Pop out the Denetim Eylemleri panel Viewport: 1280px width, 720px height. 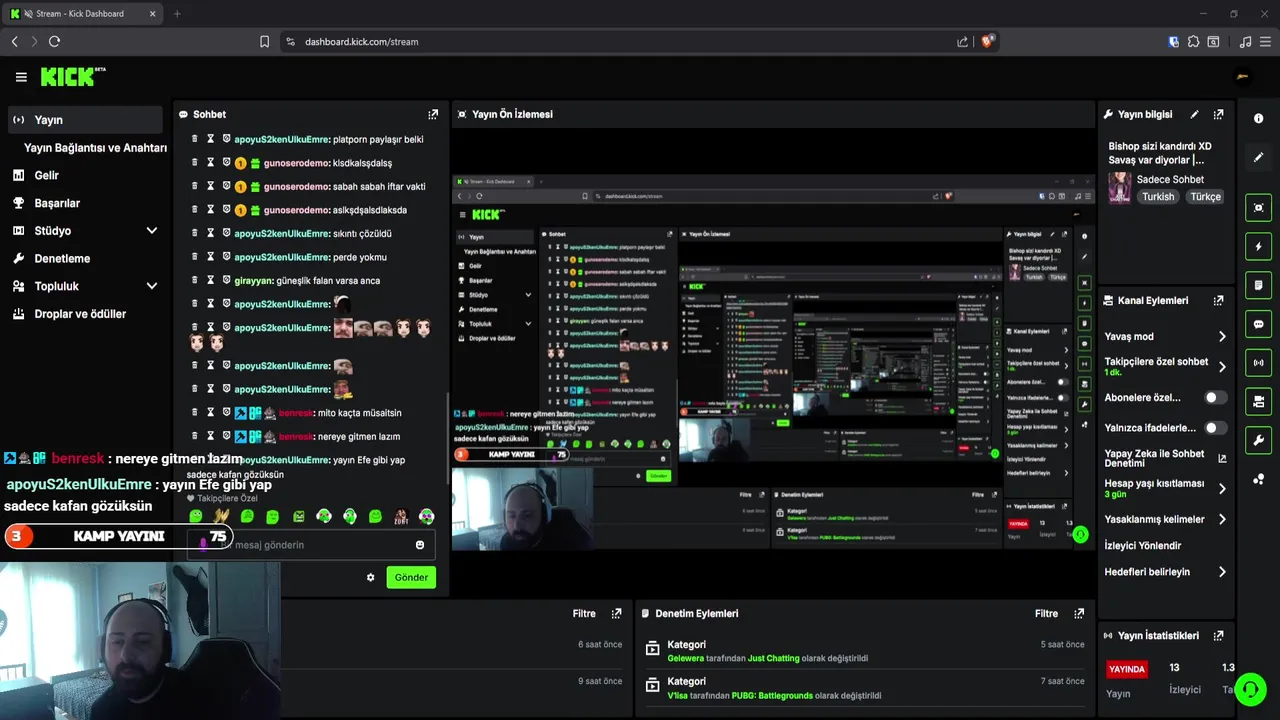click(x=1079, y=614)
